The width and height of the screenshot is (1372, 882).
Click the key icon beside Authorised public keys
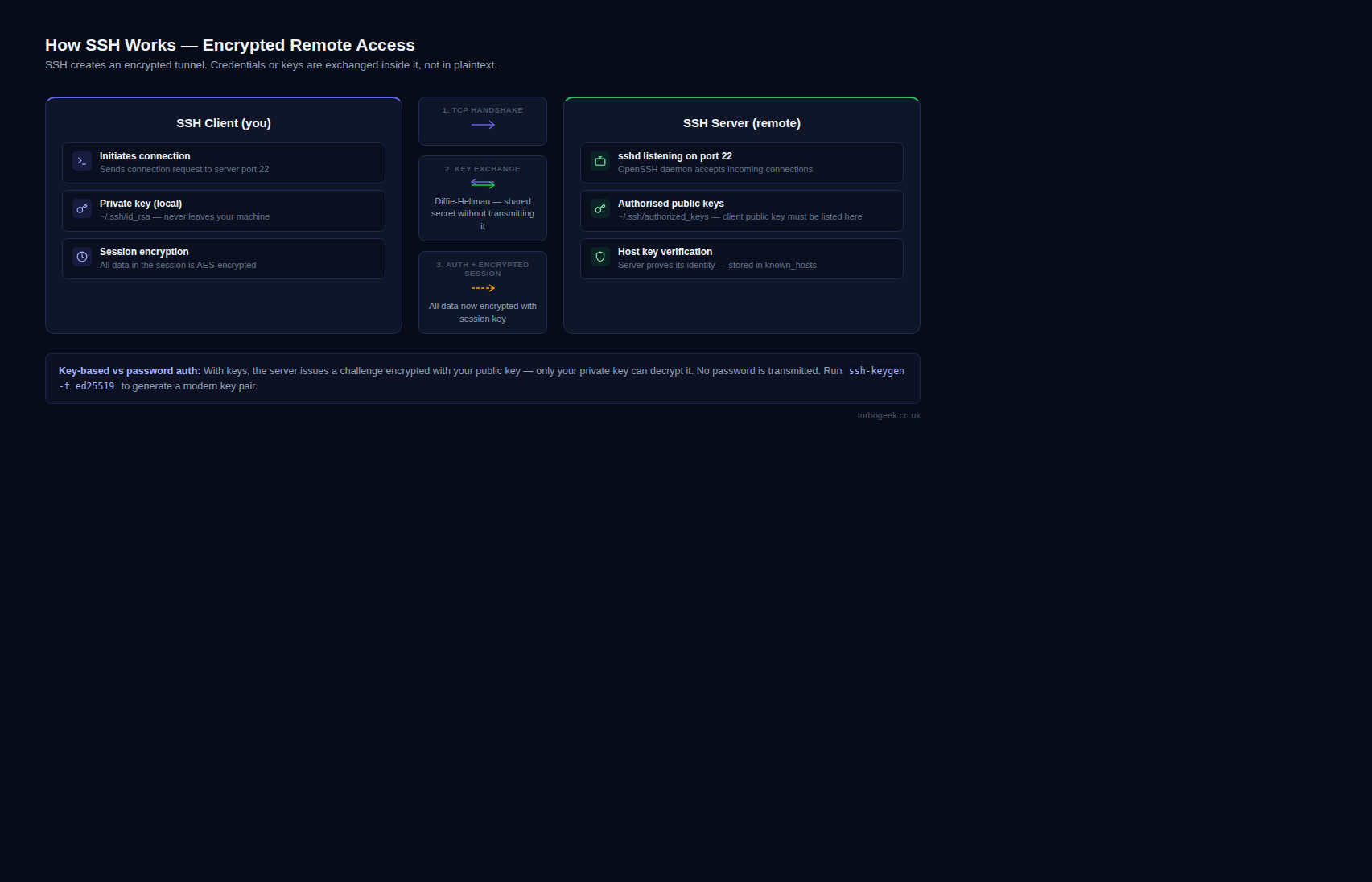click(600, 208)
